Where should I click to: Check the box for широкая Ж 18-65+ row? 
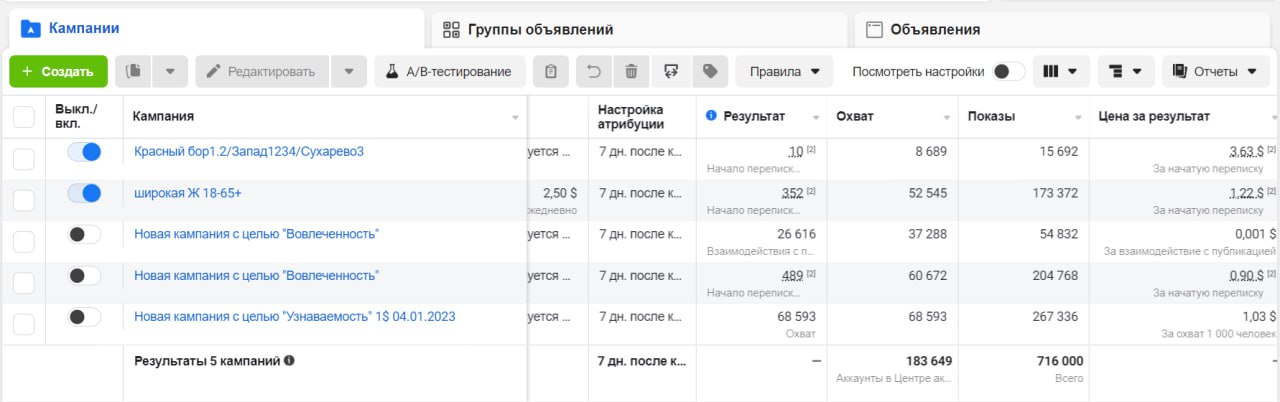tap(23, 200)
